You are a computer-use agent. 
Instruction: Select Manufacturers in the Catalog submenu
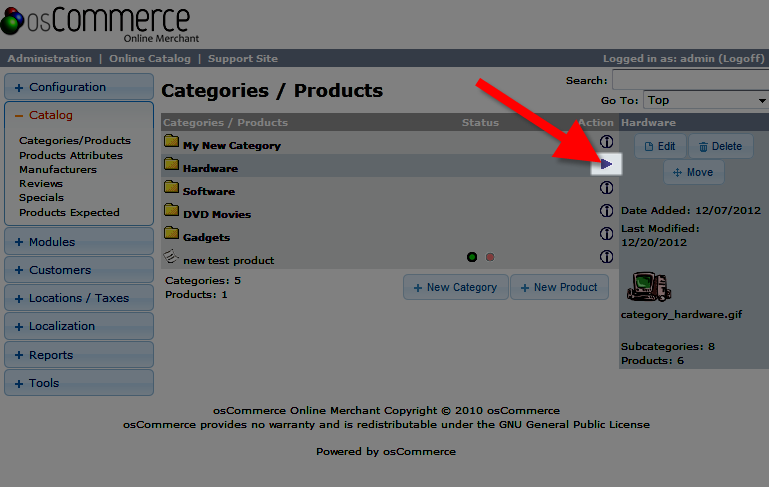click(x=60, y=169)
